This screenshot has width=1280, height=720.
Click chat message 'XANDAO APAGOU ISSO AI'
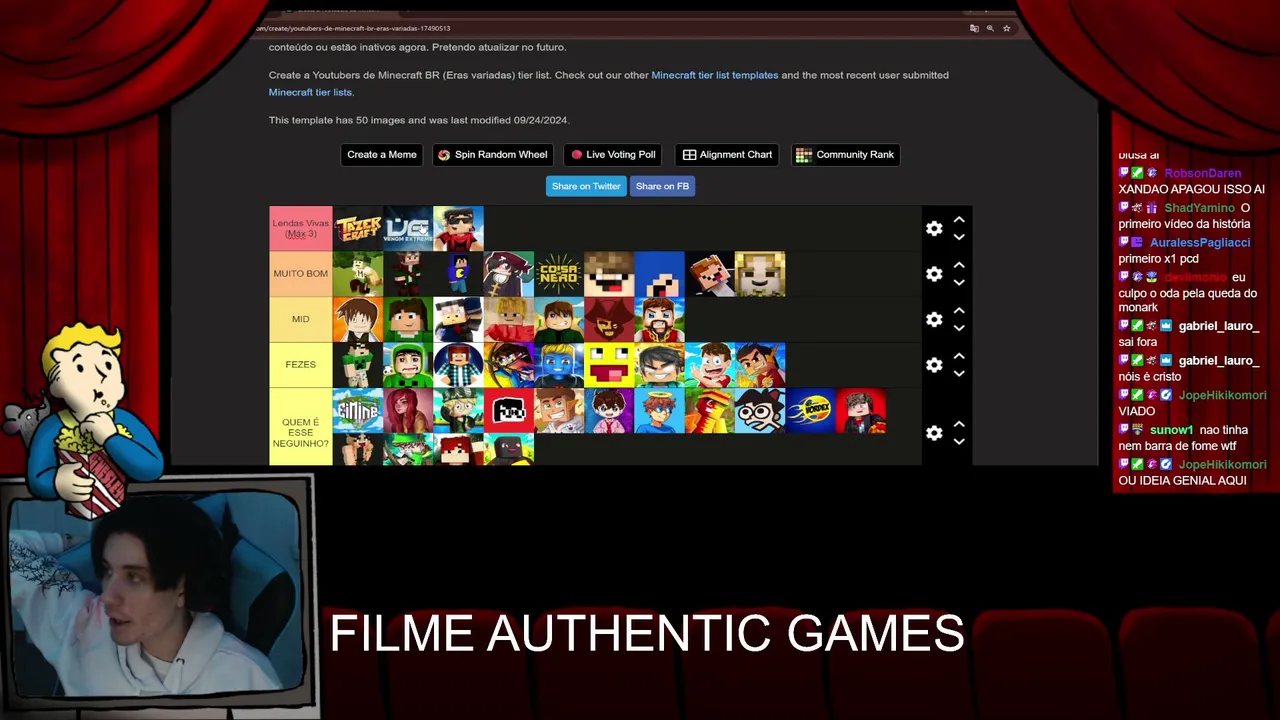pyautogui.click(x=1191, y=189)
